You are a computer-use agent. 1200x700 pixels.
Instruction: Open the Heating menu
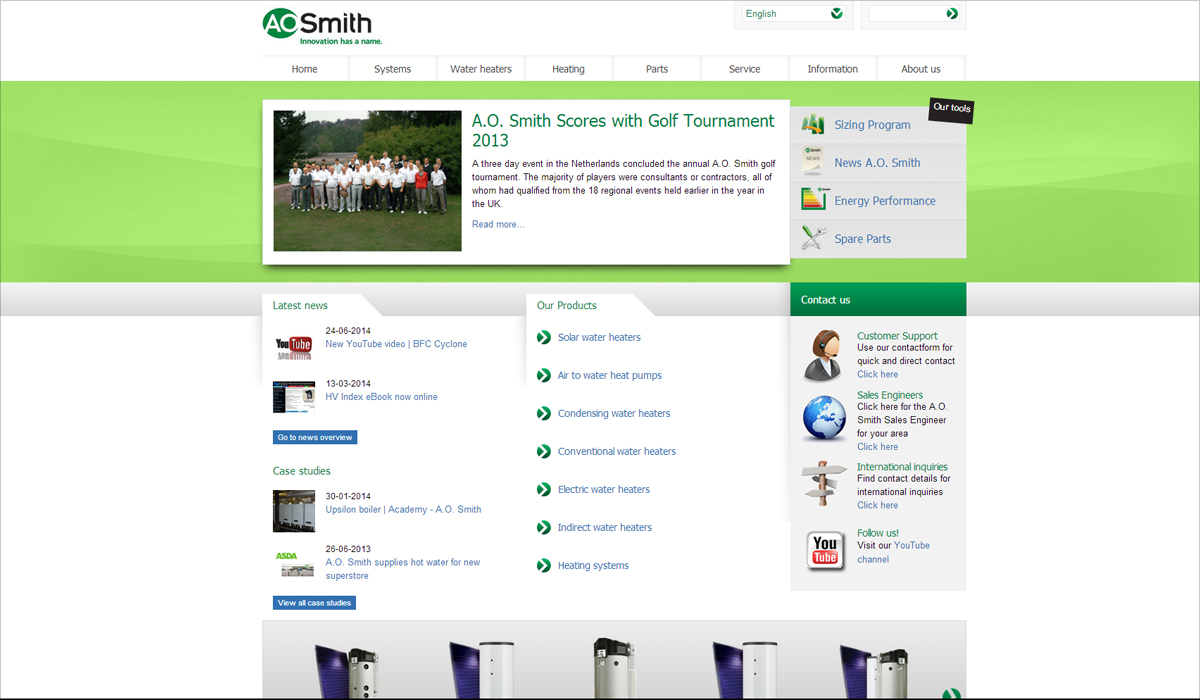click(569, 69)
